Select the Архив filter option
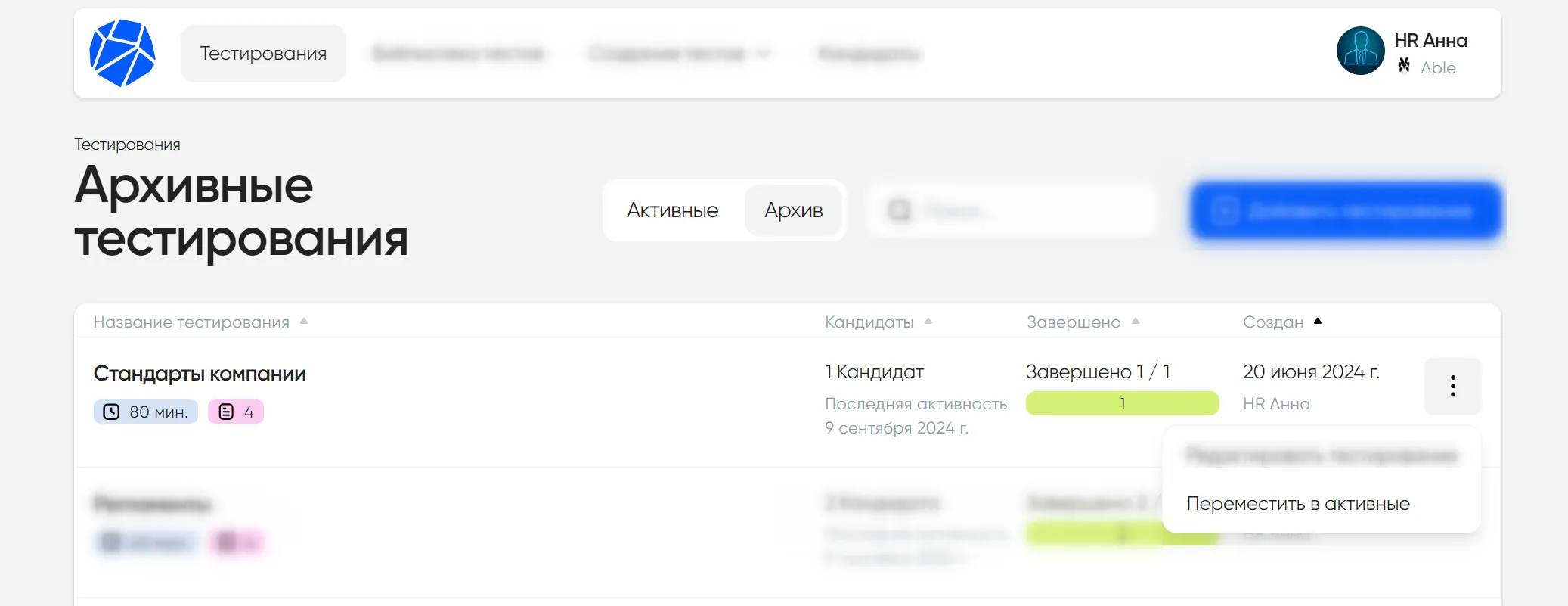 [x=794, y=210]
